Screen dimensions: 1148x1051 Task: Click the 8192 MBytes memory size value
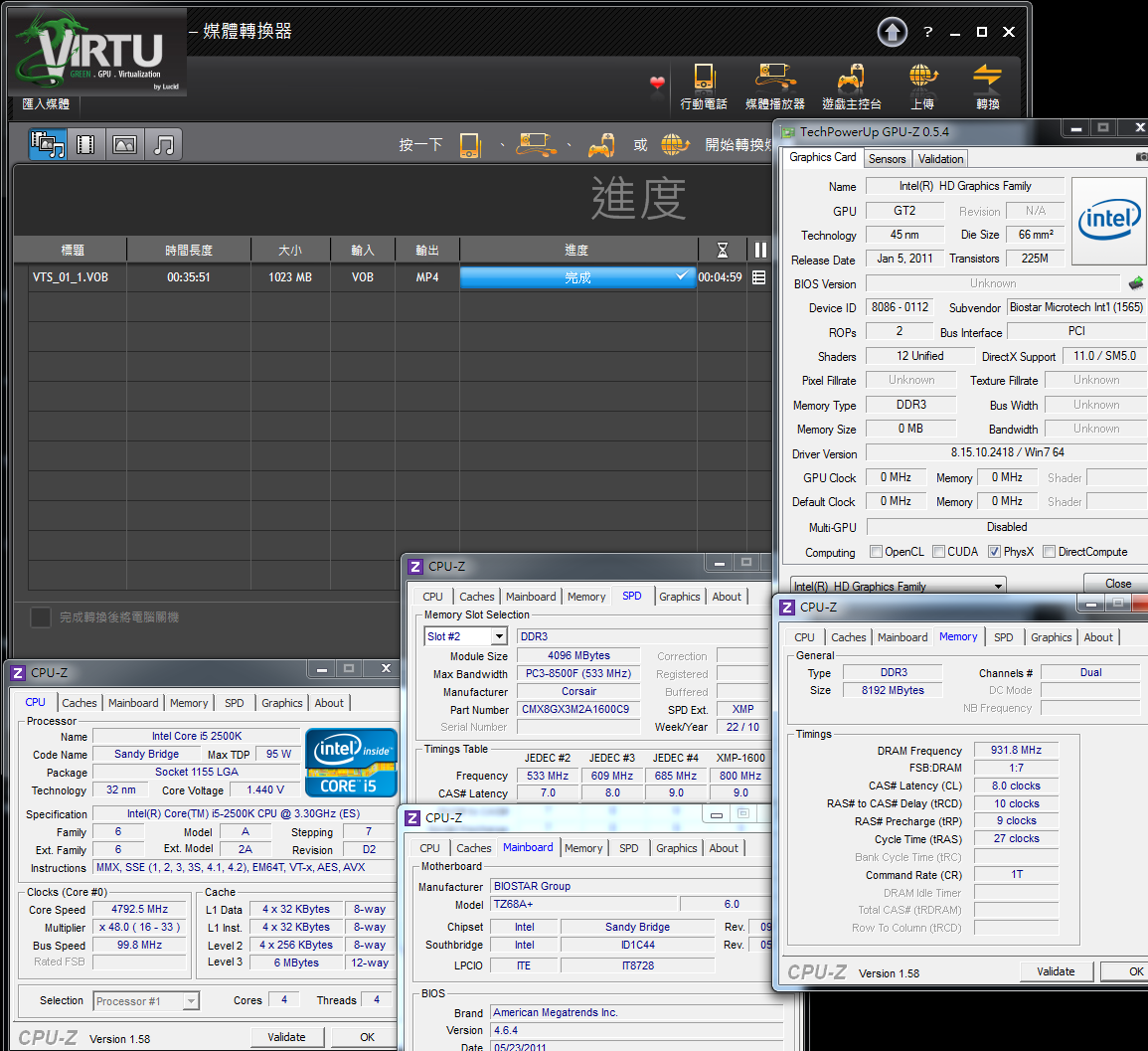pyautogui.click(x=893, y=690)
